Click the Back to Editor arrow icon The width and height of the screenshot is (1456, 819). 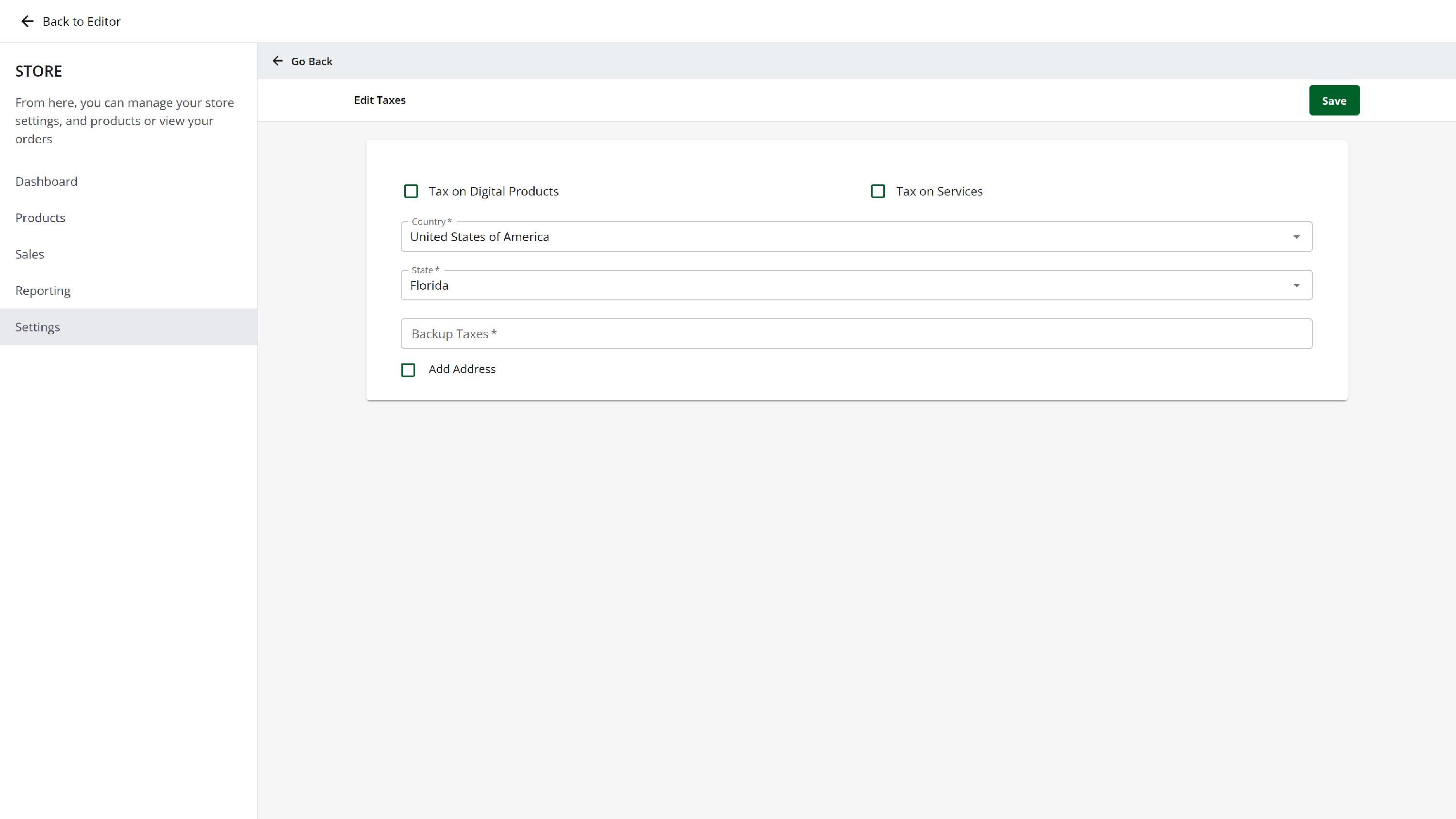point(27,21)
